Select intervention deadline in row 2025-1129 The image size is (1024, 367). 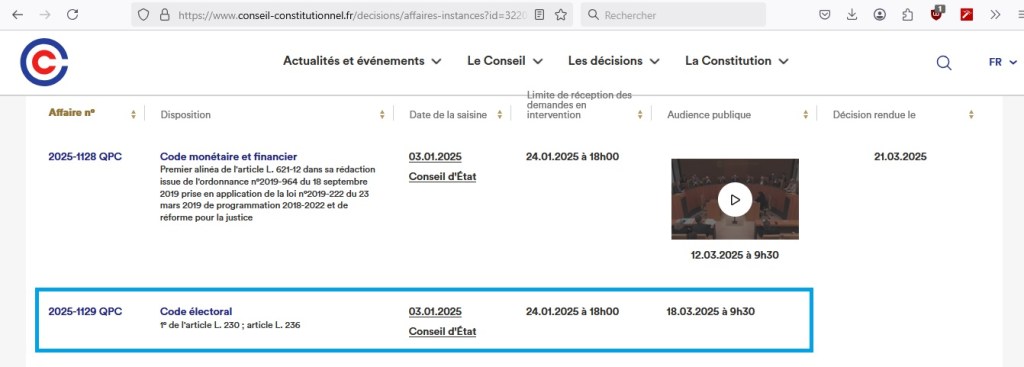[x=572, y=311]
